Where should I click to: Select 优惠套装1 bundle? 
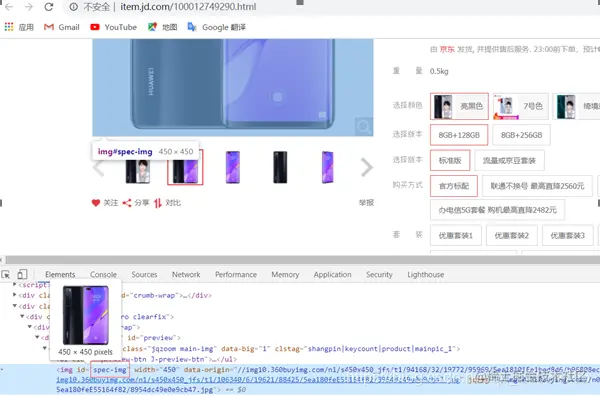point(456,235)
